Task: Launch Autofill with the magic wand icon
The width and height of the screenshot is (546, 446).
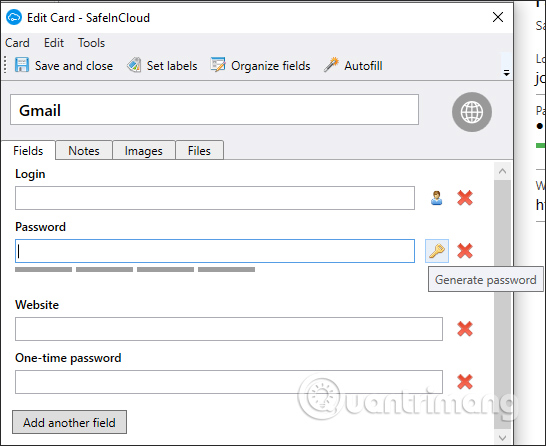Action: pyautogui.click(x=331, y=65)
